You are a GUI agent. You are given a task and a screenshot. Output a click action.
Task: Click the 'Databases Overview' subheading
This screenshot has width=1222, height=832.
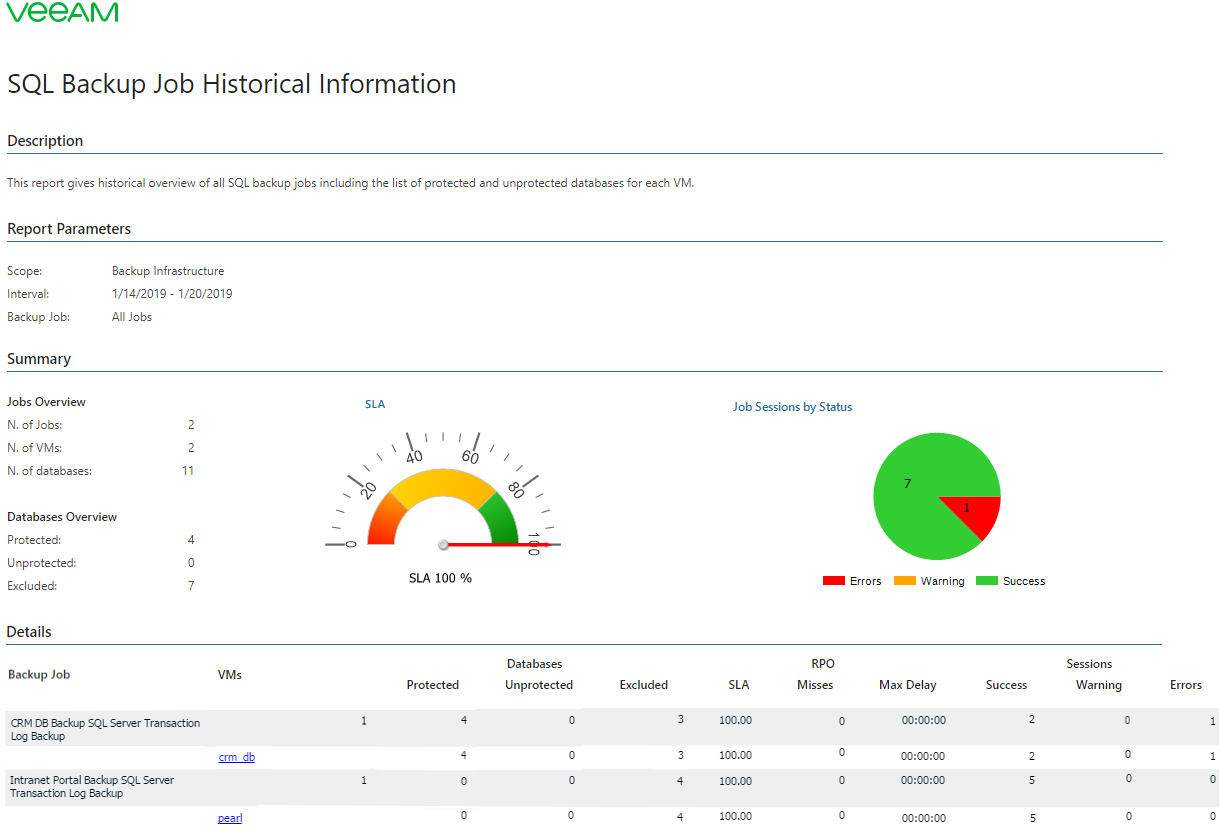[62, 517]
